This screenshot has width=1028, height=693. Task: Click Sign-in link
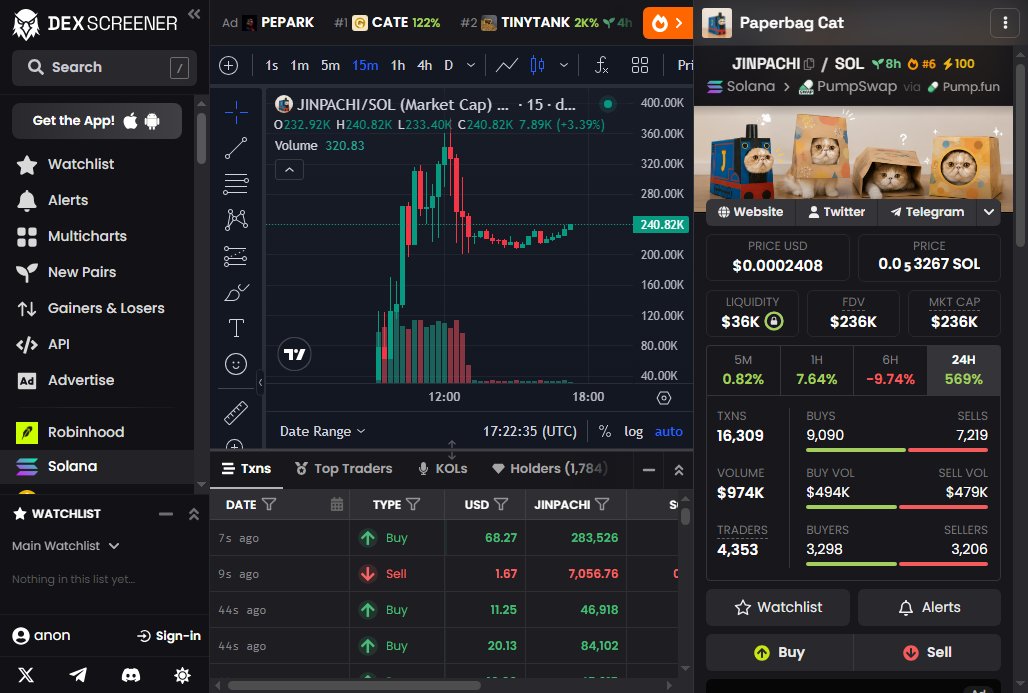(x=169, y=636)
